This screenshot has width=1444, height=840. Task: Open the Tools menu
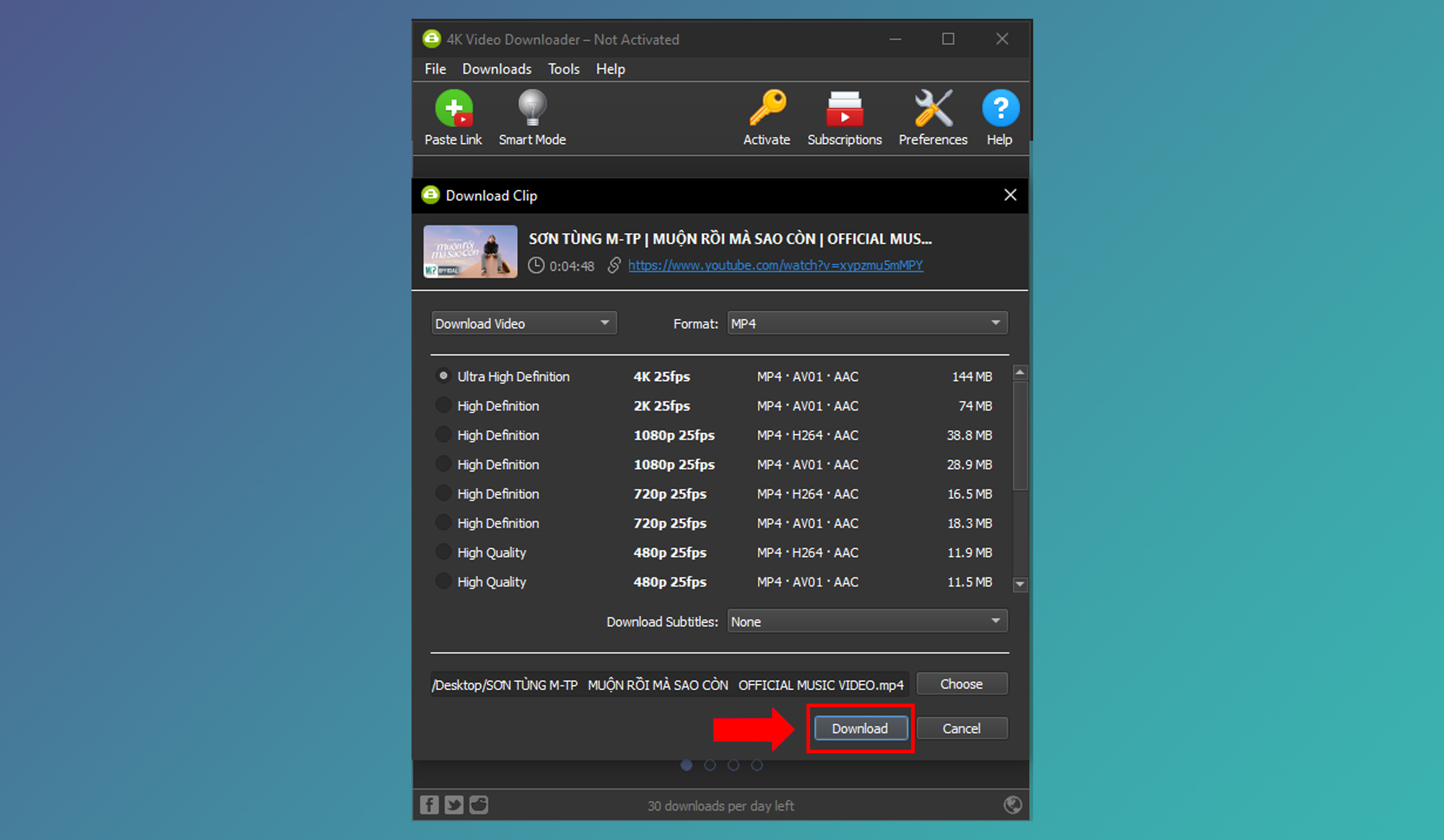563,69
